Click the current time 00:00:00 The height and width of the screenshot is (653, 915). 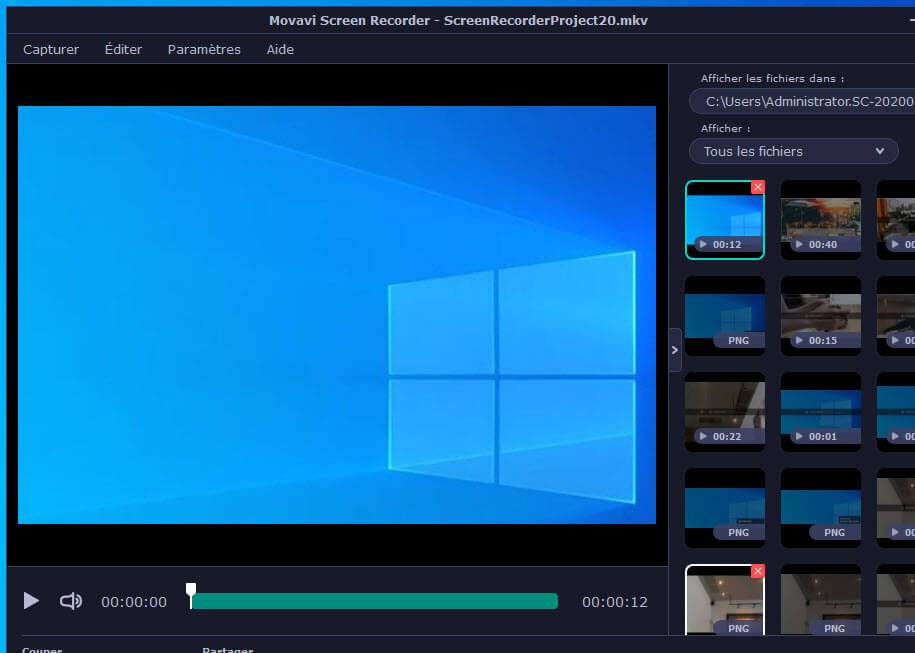tap(134, 602)
